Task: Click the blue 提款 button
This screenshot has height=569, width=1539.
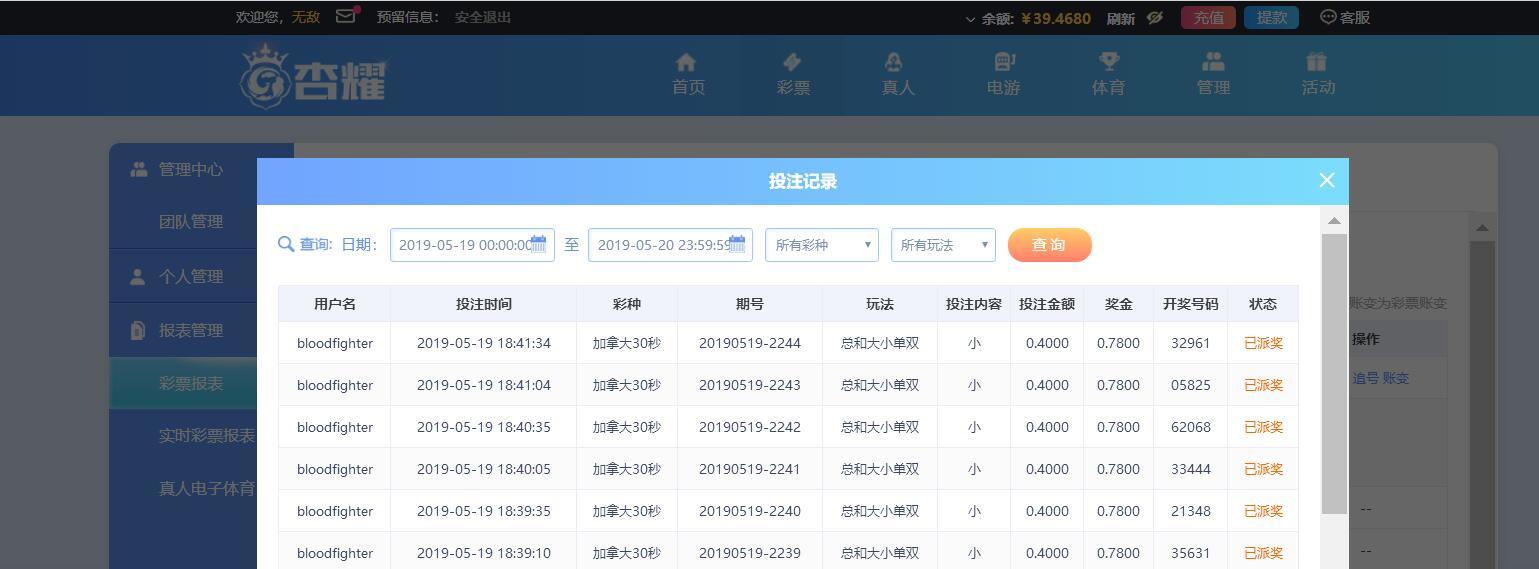Action: click(x=1271, y=17)
